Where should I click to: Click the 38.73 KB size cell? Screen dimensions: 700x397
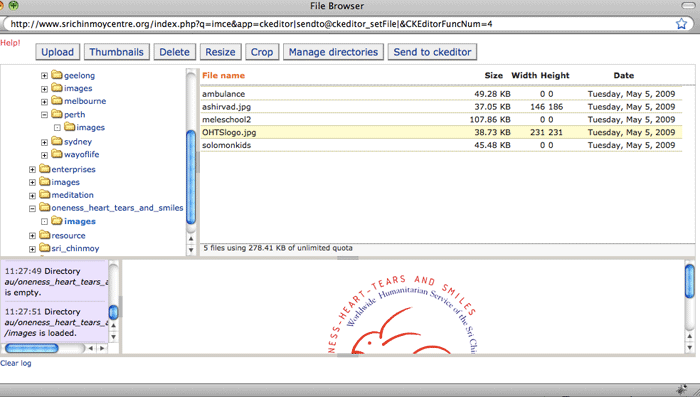492,132
